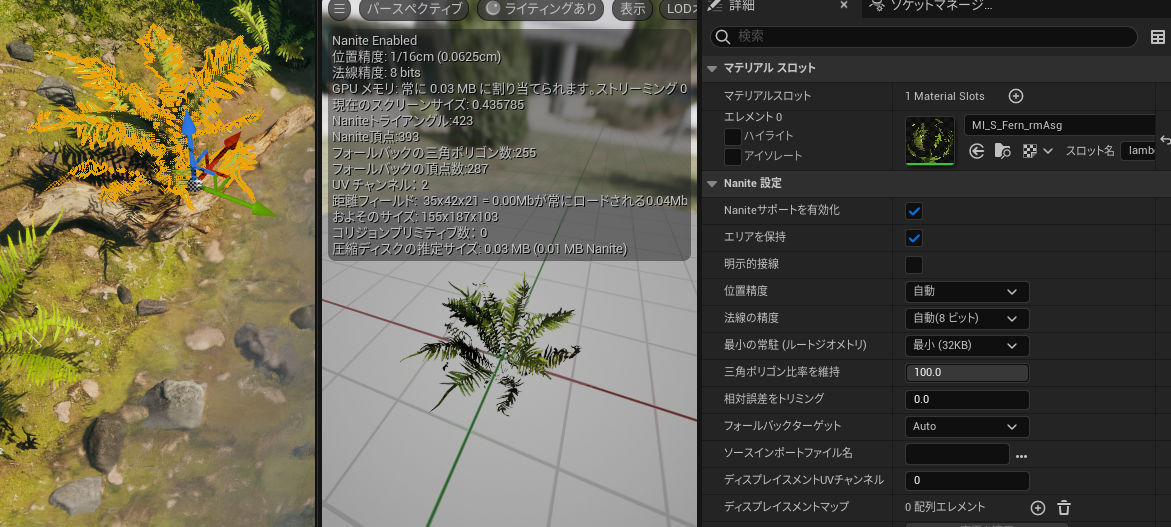Open details panel table view settings icon
The height and width of the screenshot is (527, 1171).
coord(1157,37)
